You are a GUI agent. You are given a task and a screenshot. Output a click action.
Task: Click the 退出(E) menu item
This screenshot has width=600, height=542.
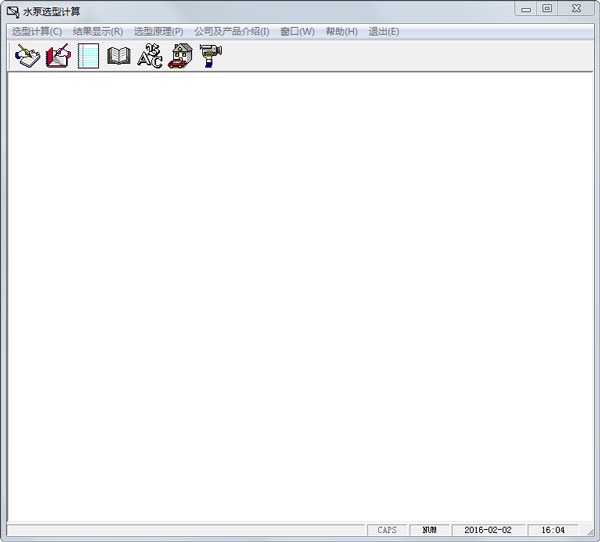point(383,32)
